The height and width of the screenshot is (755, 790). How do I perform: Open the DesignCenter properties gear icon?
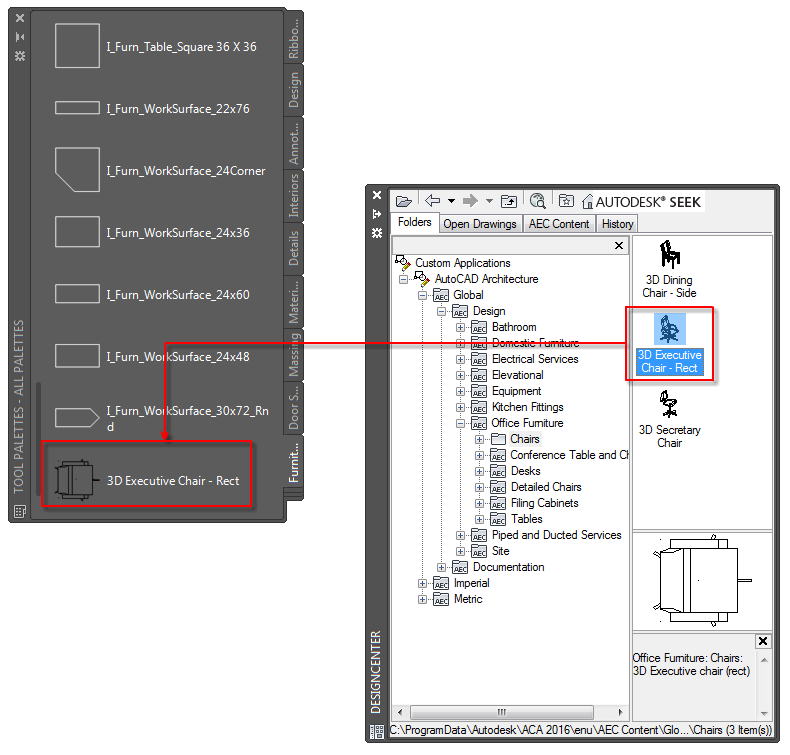[x=376, y=233]
